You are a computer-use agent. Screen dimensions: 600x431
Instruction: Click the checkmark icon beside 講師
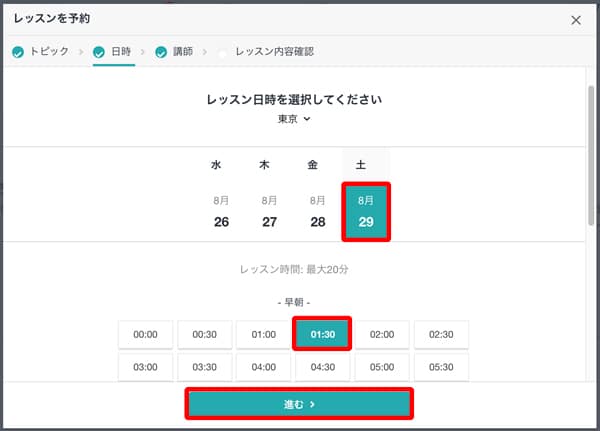[160, 52]
